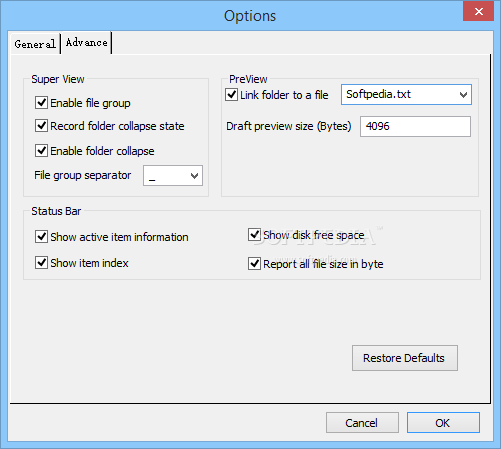Viewport: 501px width, 449px height.
Task: Open the File group separator dropdown
Action: tap(173, 176)
